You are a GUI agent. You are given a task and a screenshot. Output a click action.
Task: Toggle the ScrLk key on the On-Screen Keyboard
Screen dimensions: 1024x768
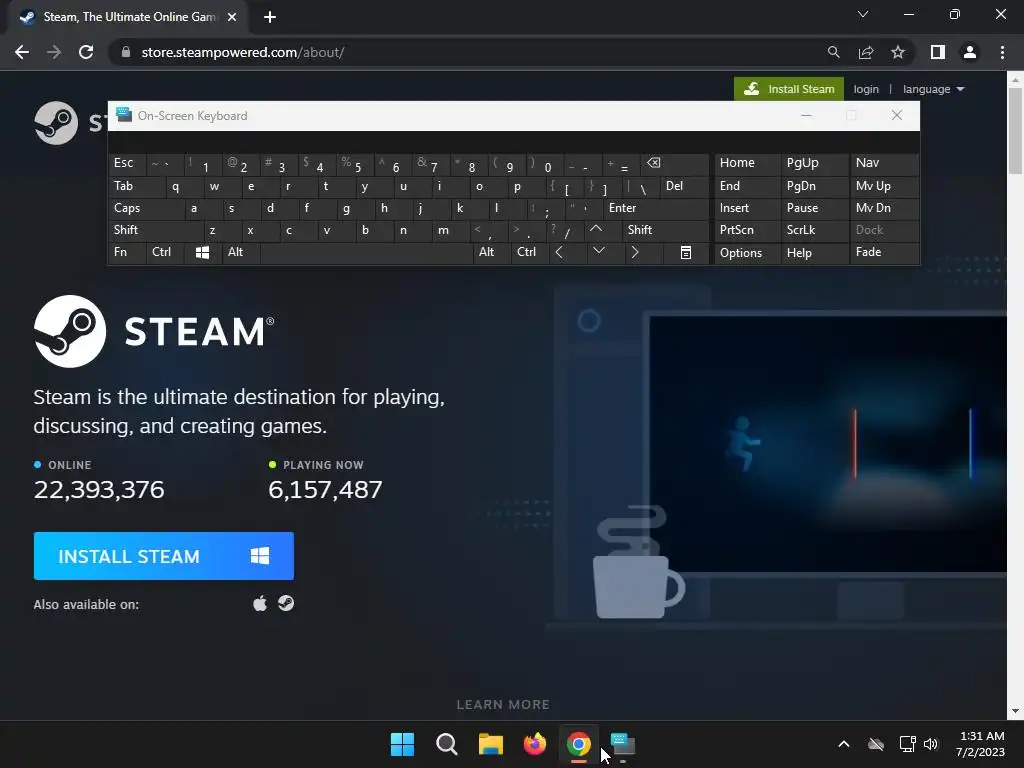(x=814, y=230)
